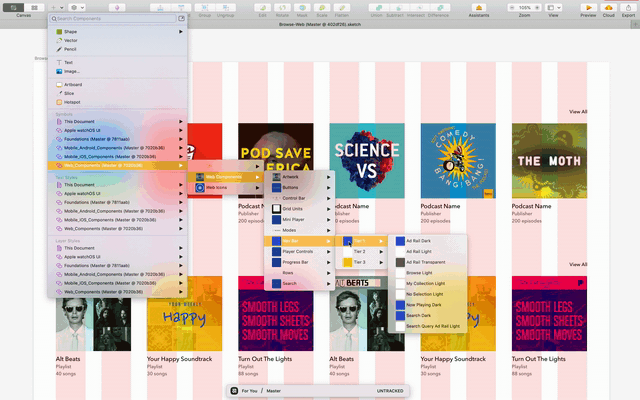Choose Slice from the insert menu
This screenshot has width=640, height=400.
[118, 93]
